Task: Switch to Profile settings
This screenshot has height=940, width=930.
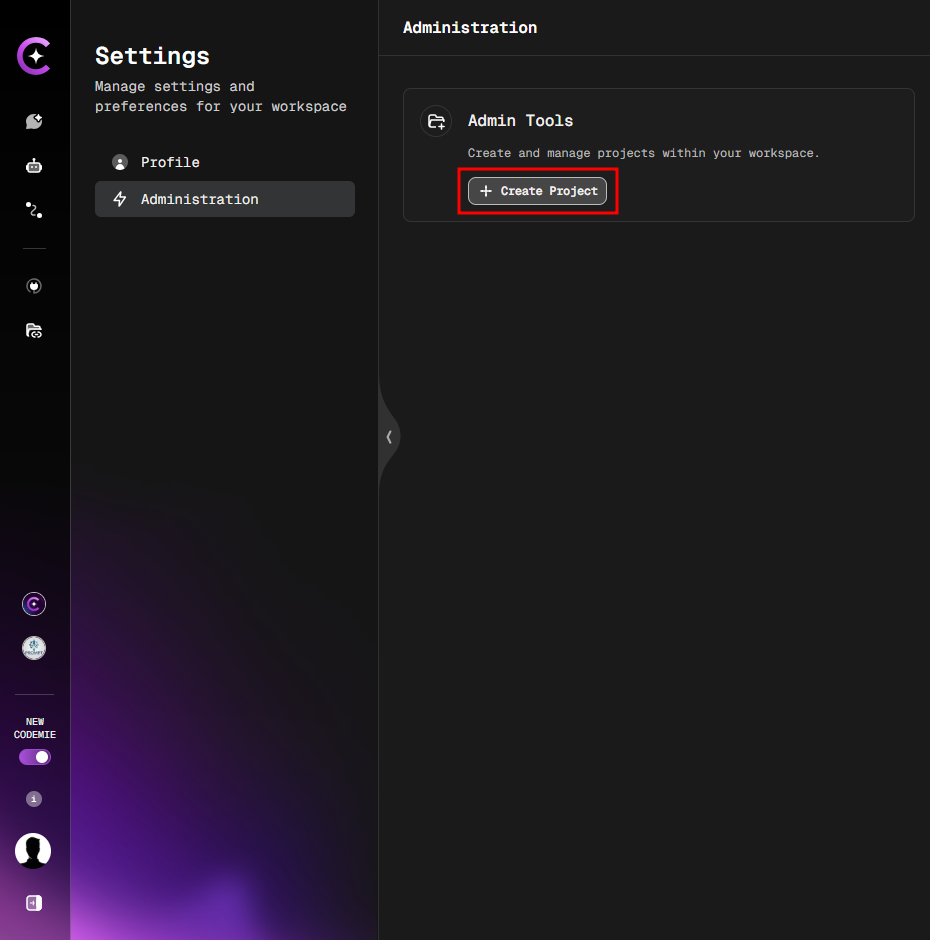Action: coord(170,162)
